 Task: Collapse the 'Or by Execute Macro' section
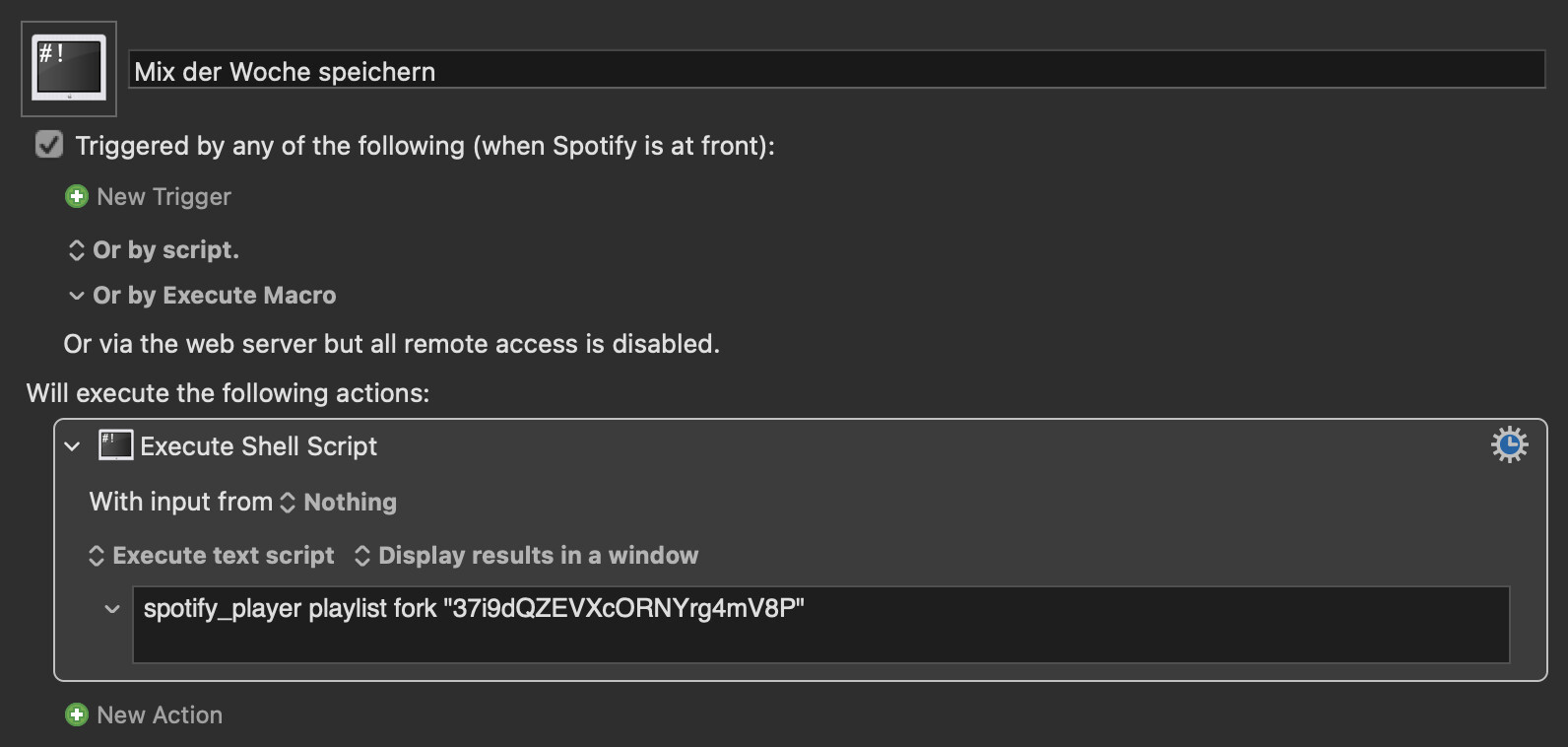[x=77, y=296]
